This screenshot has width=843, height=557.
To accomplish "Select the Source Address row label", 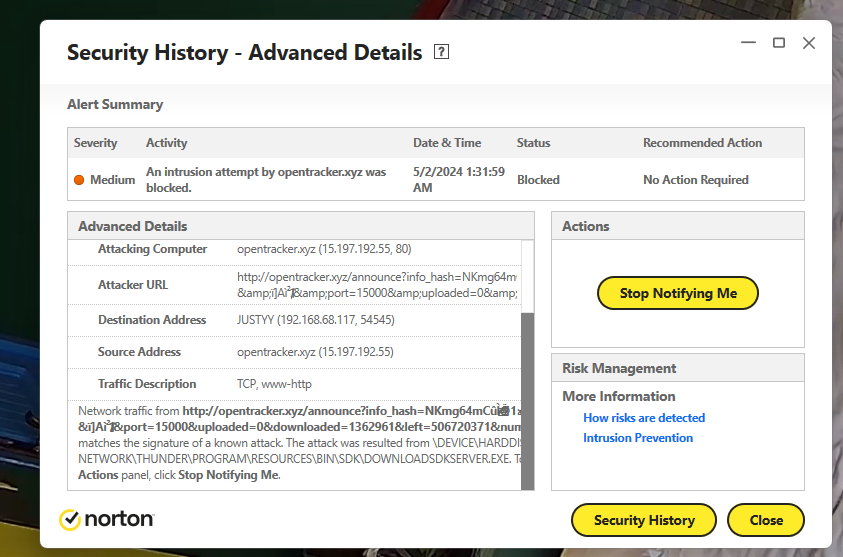I will 139,352.
